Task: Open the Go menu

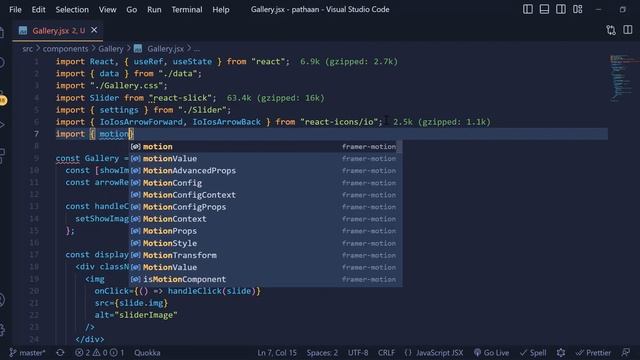Action: point(131,9)
